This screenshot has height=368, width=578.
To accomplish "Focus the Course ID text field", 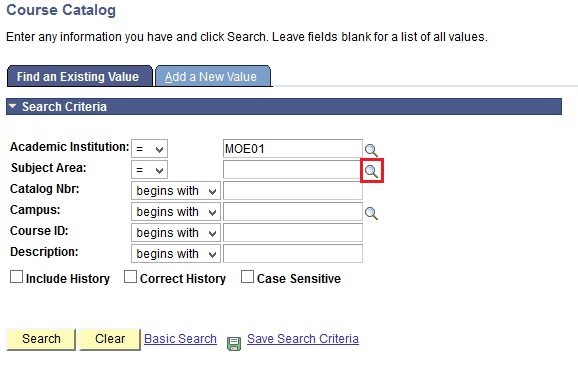I will (293, 233).
